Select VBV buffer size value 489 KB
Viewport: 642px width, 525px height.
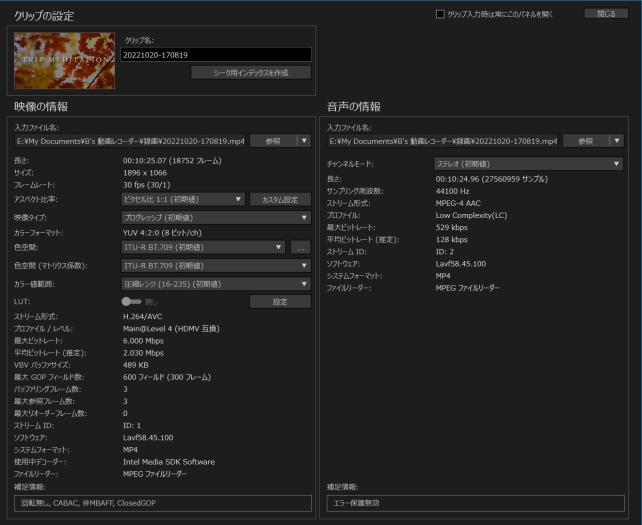tap(136, 365)
